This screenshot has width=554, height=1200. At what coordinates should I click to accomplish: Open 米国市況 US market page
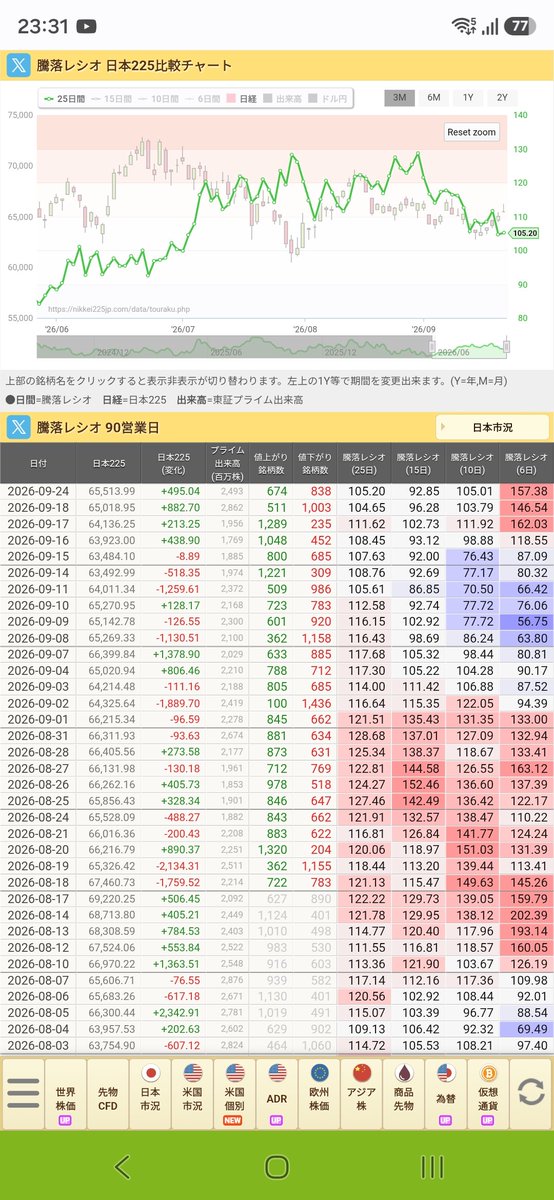(x=193, y=1094)
